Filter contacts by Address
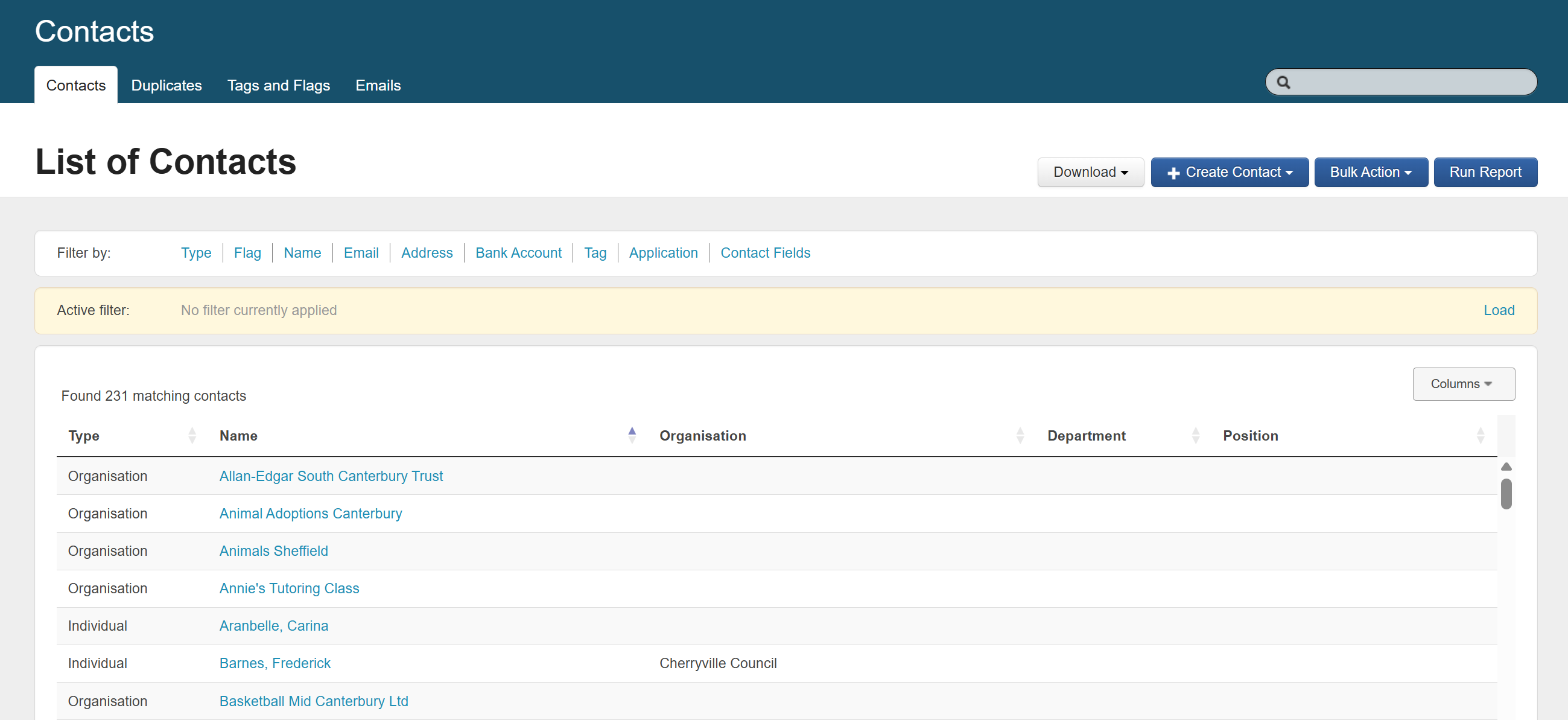This screenshot has width=1568, height=720. [427, 253]
